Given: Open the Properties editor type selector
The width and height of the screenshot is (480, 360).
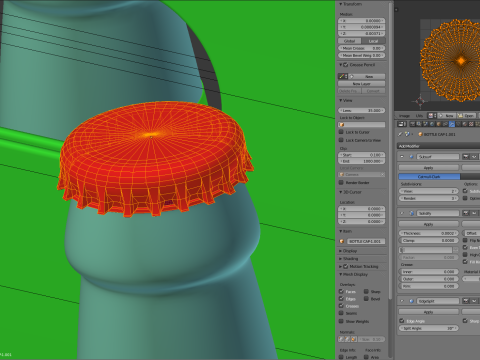Looking at the screenshot, I should [402, 124].
